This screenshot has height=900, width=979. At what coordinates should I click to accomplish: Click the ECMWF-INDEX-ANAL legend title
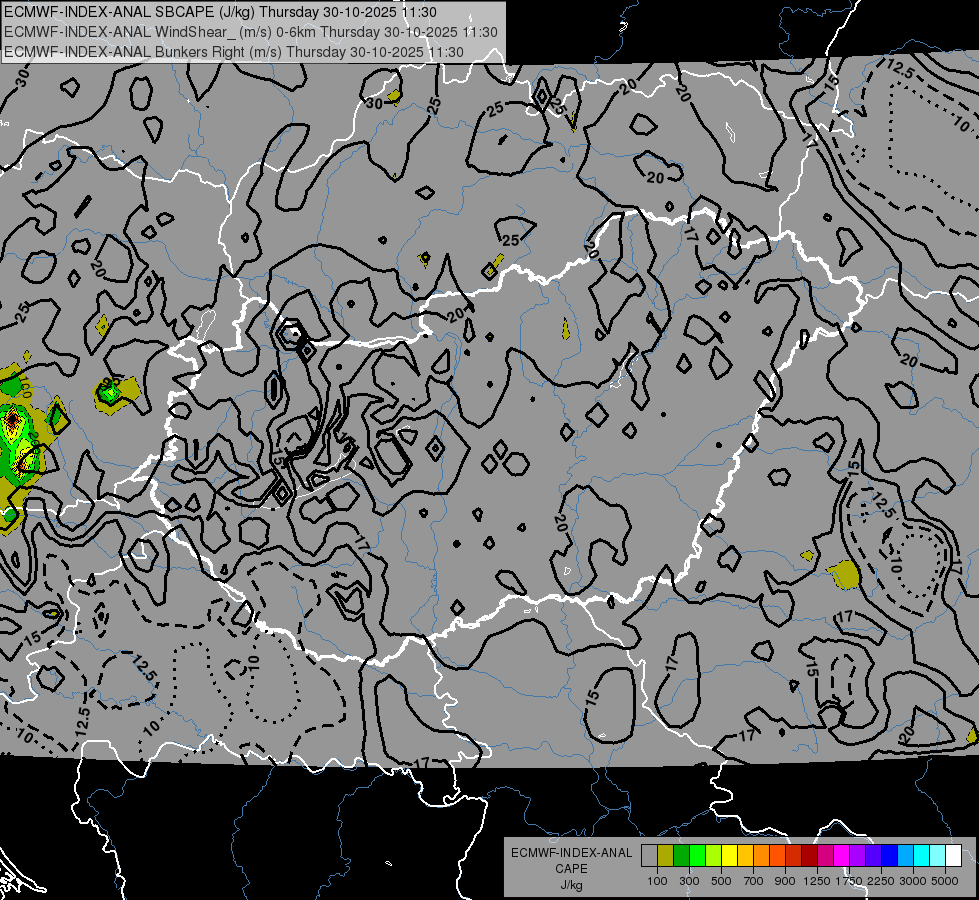pyautogui.click(x=571, y=853)
